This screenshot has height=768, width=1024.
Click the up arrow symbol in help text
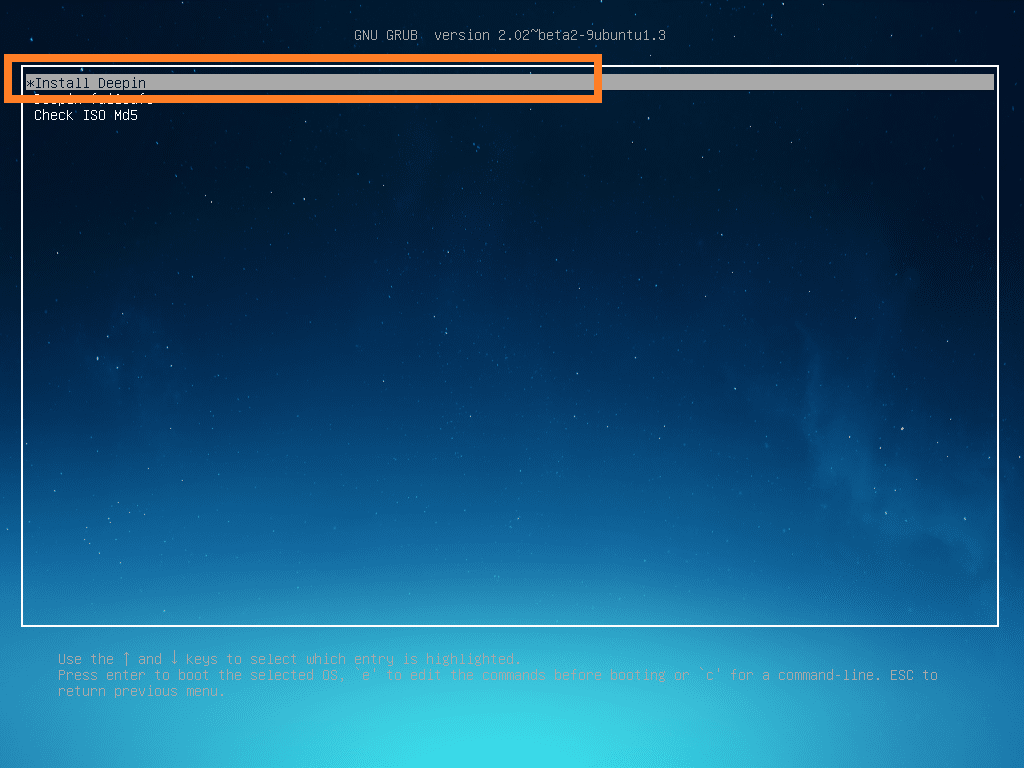pyautogui.click(x=127, y=659)
